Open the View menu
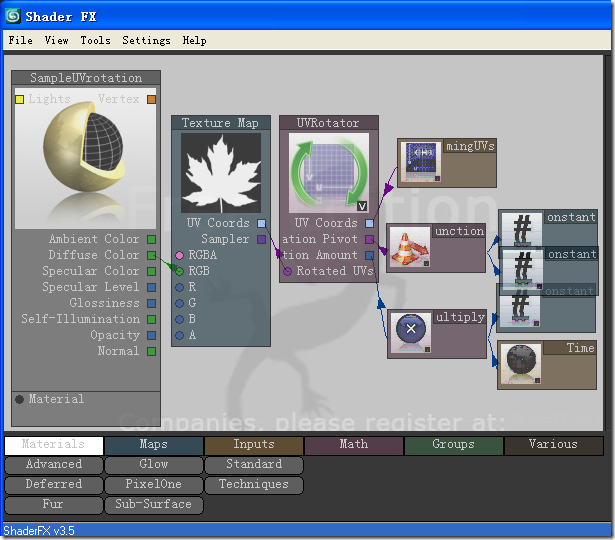This screenshot has width=615, height=540. (56, 40)
